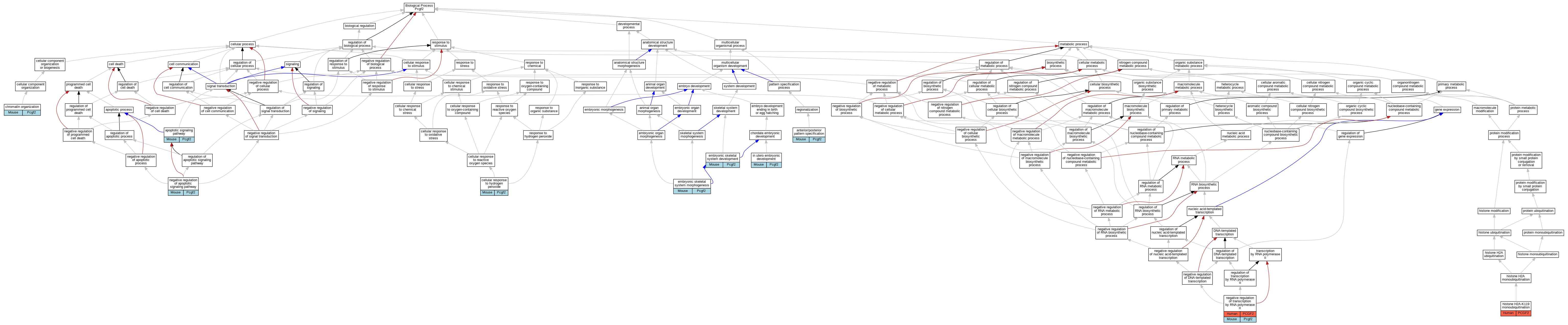Select 'negative regulation of transcription by RNA polymerase II' label

pyautogui.click(x=1239, y=303)
